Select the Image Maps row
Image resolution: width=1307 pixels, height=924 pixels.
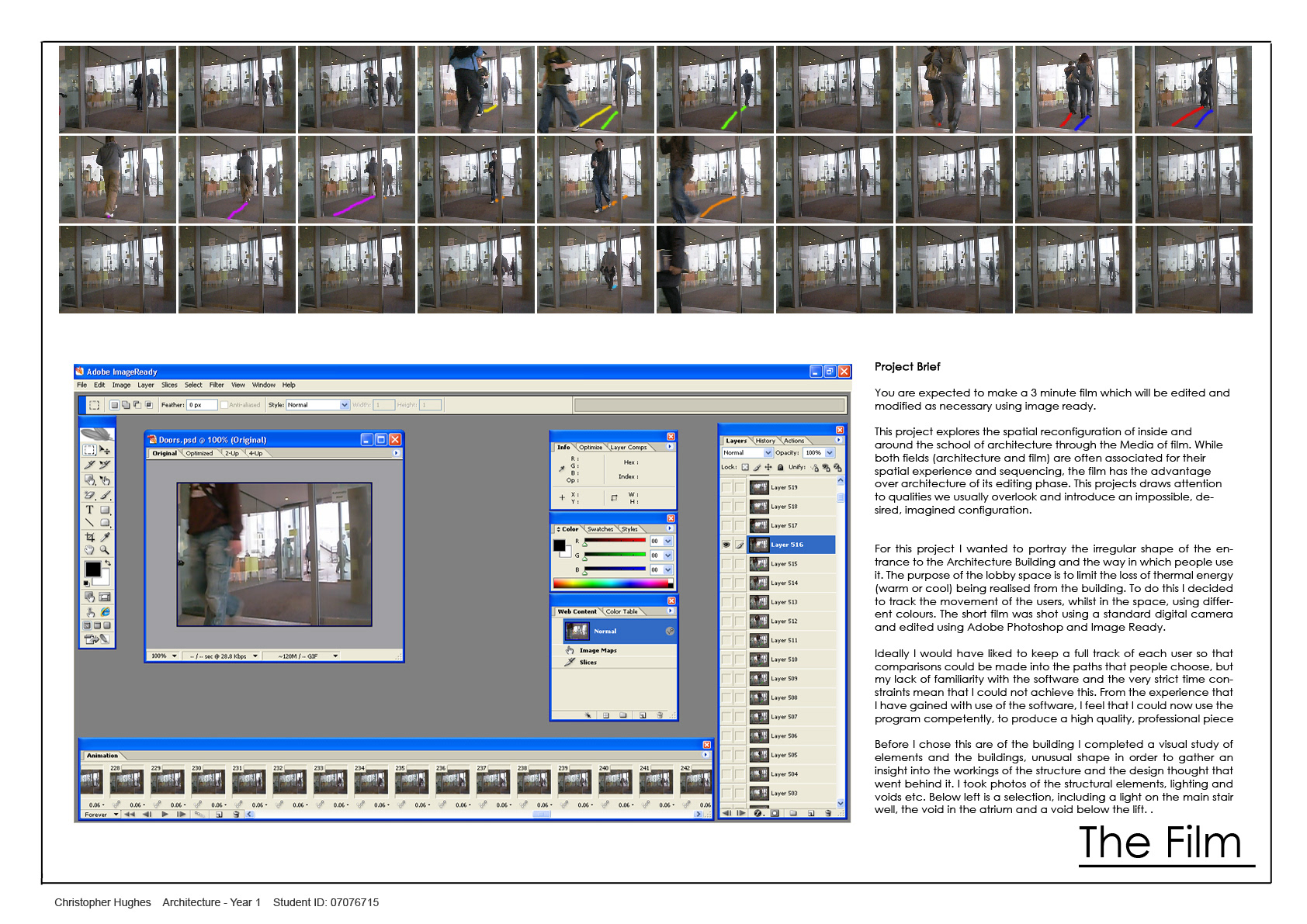[x=614, y=650]
